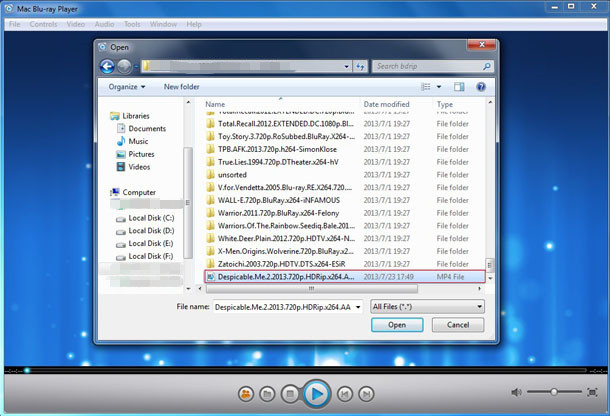
Task: Select Videos library in sidebar
Action: 133,167
